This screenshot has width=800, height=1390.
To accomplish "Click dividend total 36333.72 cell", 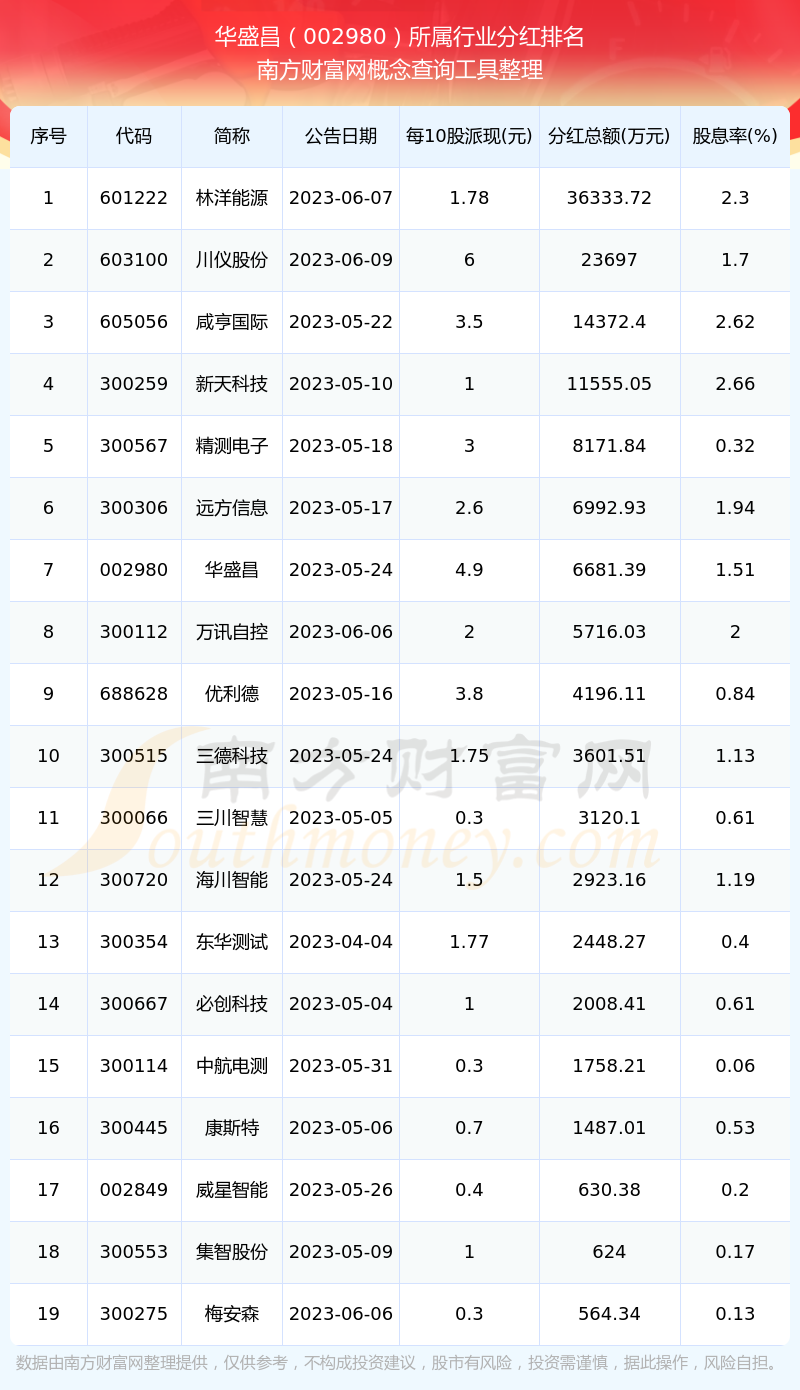I will [x=609, y=198].
